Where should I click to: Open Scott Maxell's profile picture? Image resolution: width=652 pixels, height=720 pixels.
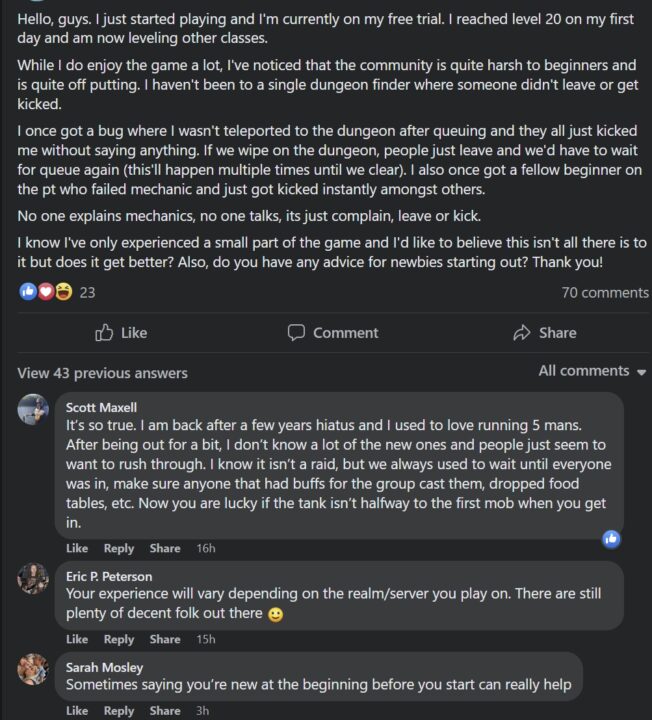(33, 409)
